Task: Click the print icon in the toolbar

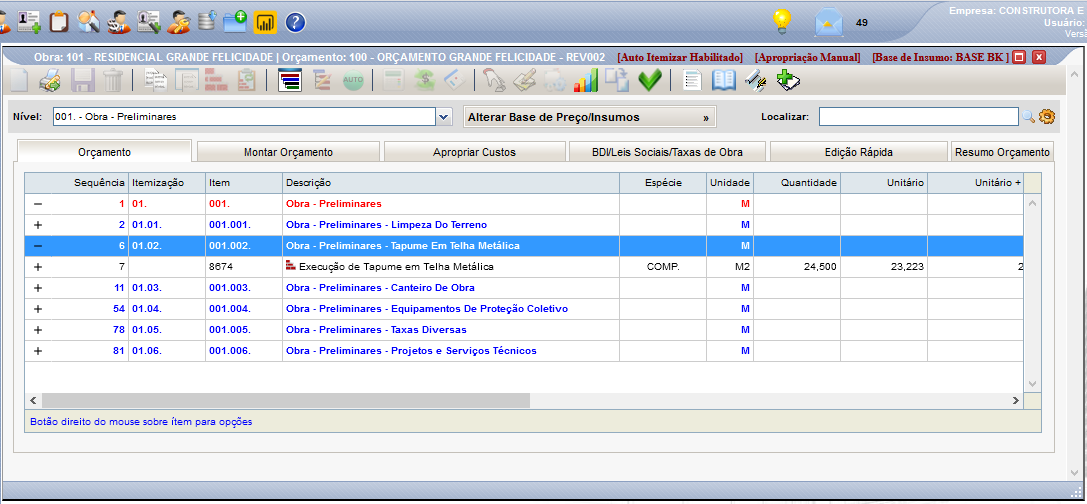Action: click(49, 80)
